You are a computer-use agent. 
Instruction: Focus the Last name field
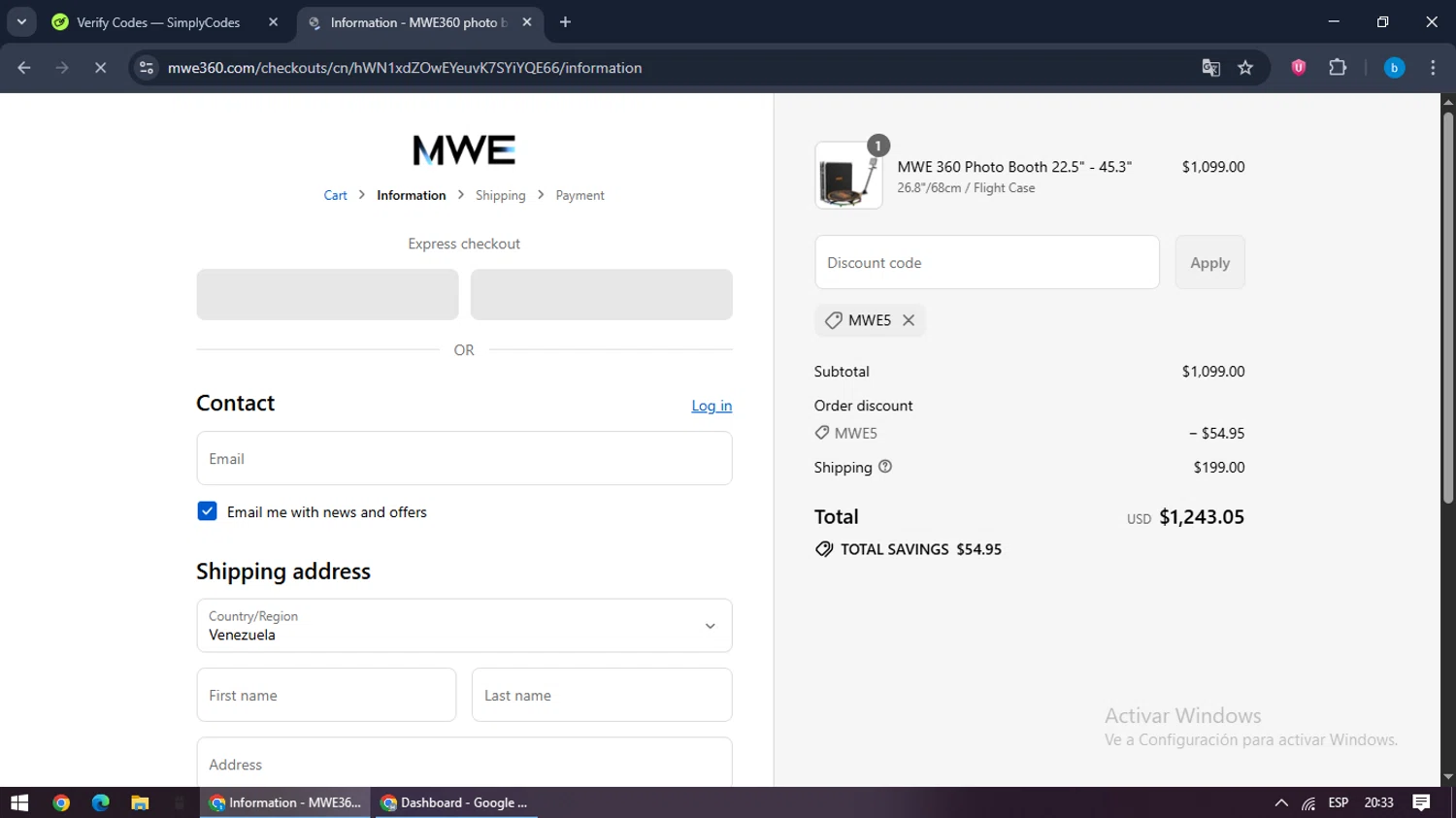[x=602, y=695]
